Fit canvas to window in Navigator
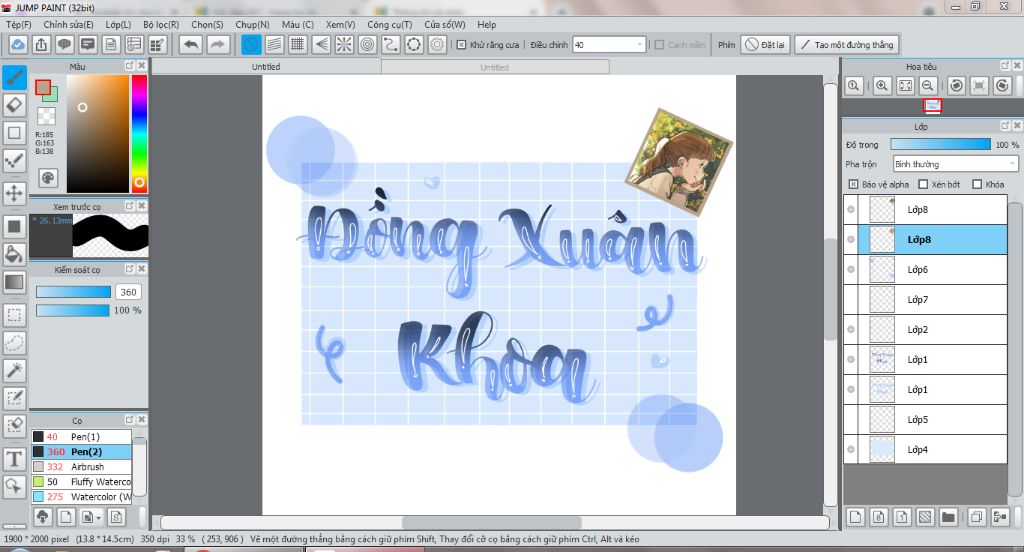1024x552 pixels. point(905,86)
